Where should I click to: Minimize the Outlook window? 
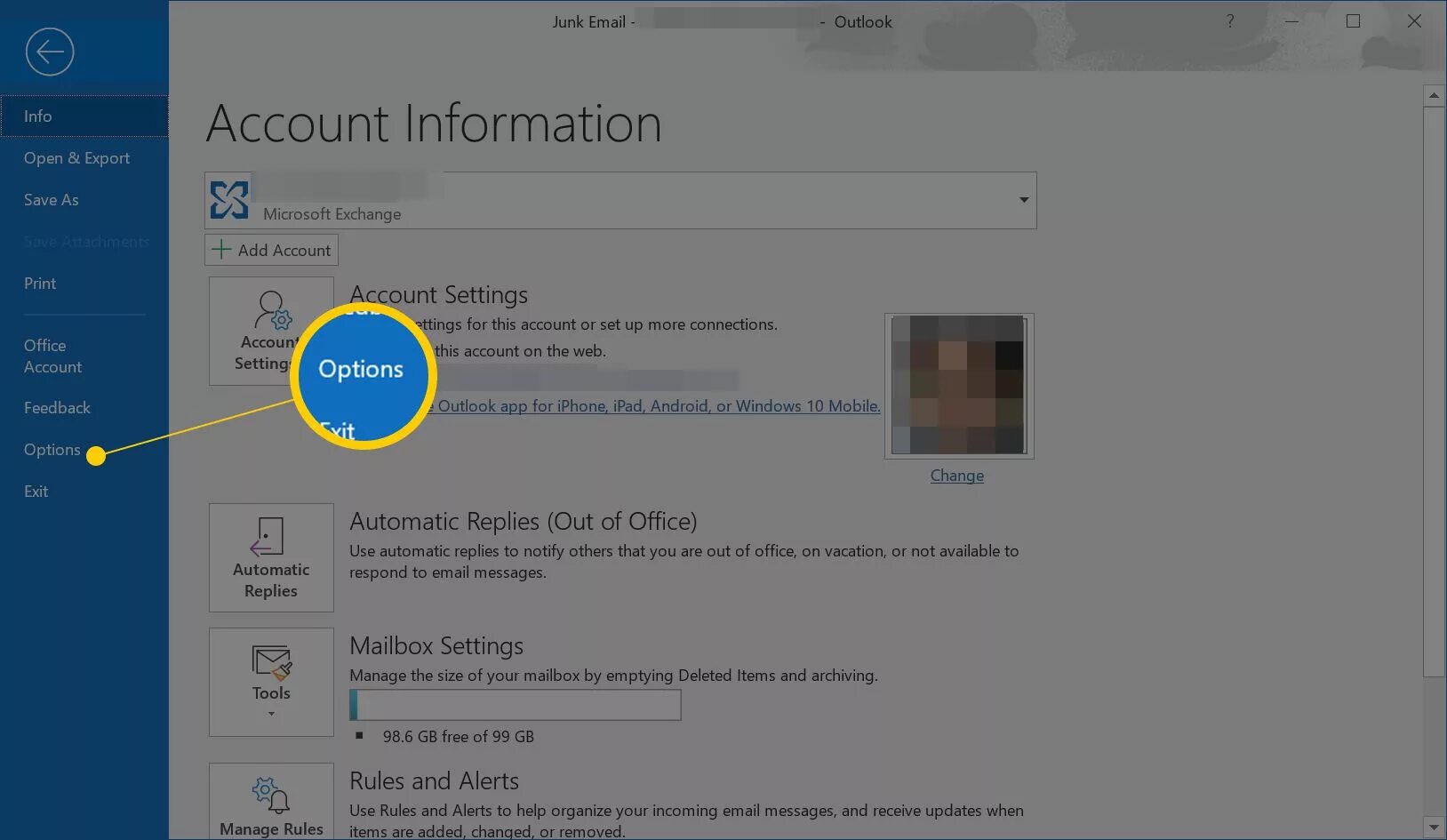1291,21
